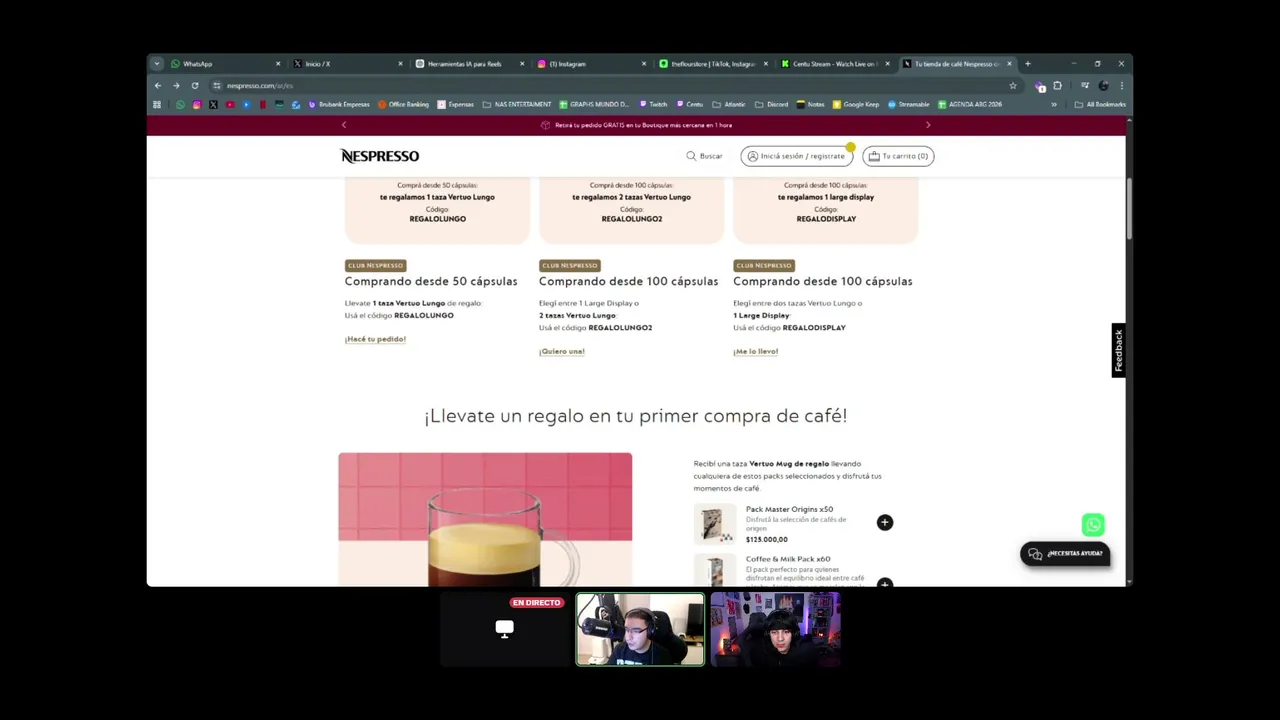
Task: Open the YouTube bookmark icon
Action: pyautogui.click(x=230, y=104)
